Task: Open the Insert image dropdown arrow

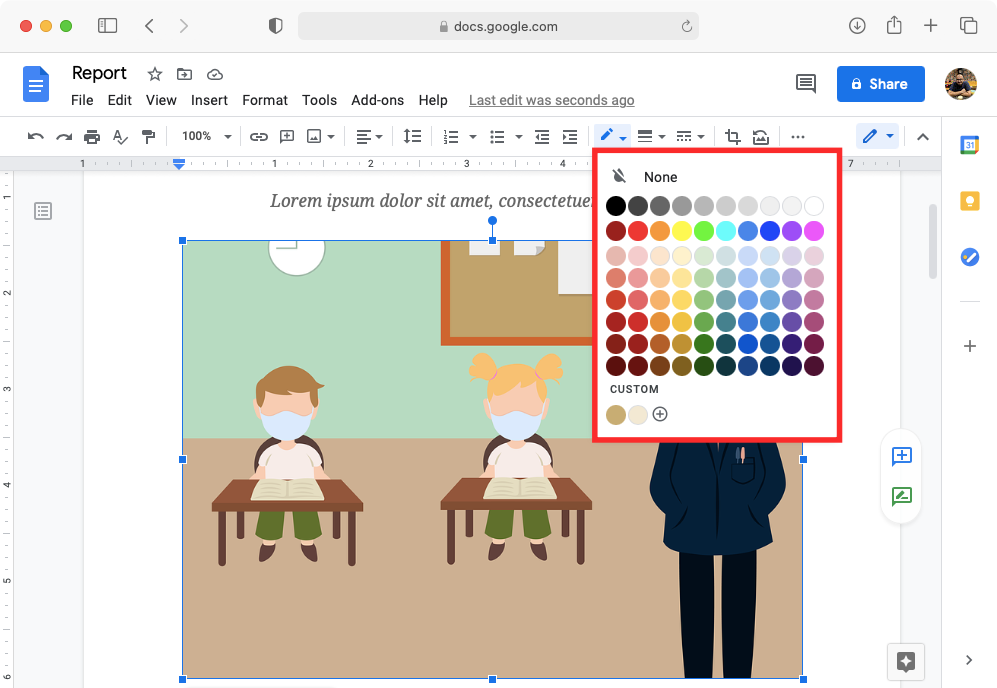Action: (x=333, y=136)
